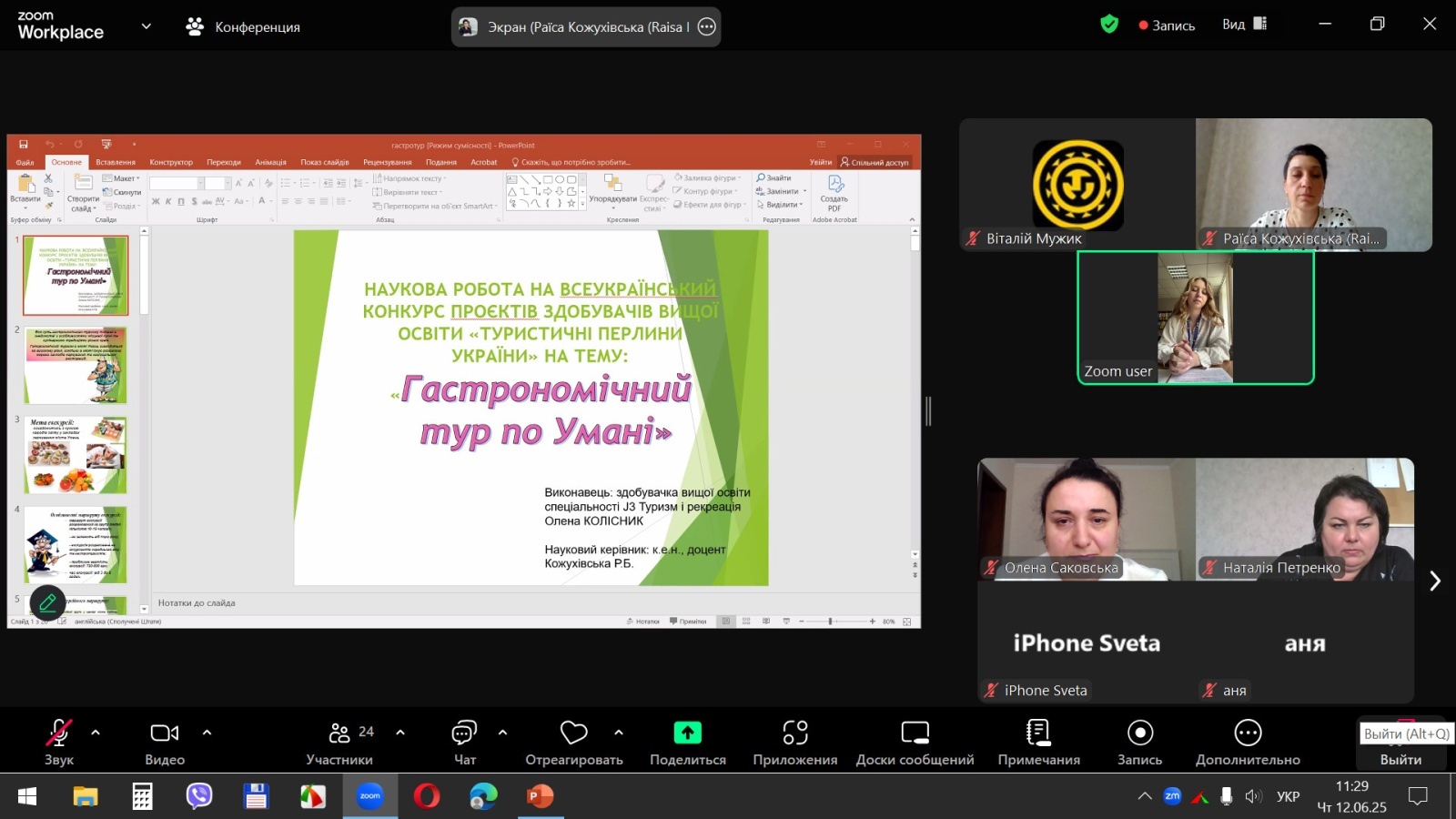Click the 'Скажіть, що потрібно зробити' search field
Image resolution: width=1456 pixels, height=819 pixels.
click(x=570, y=162)
